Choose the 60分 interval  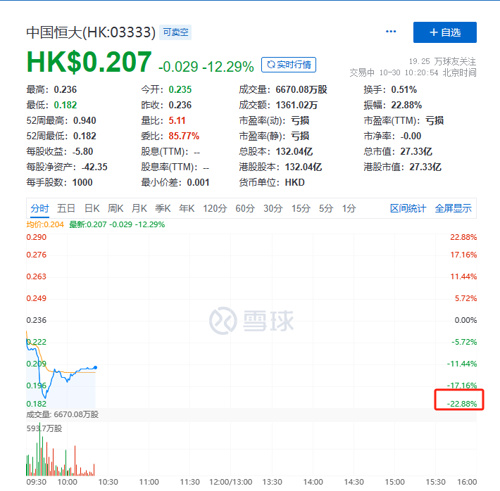pyautogui.click(x=245, y=209)
